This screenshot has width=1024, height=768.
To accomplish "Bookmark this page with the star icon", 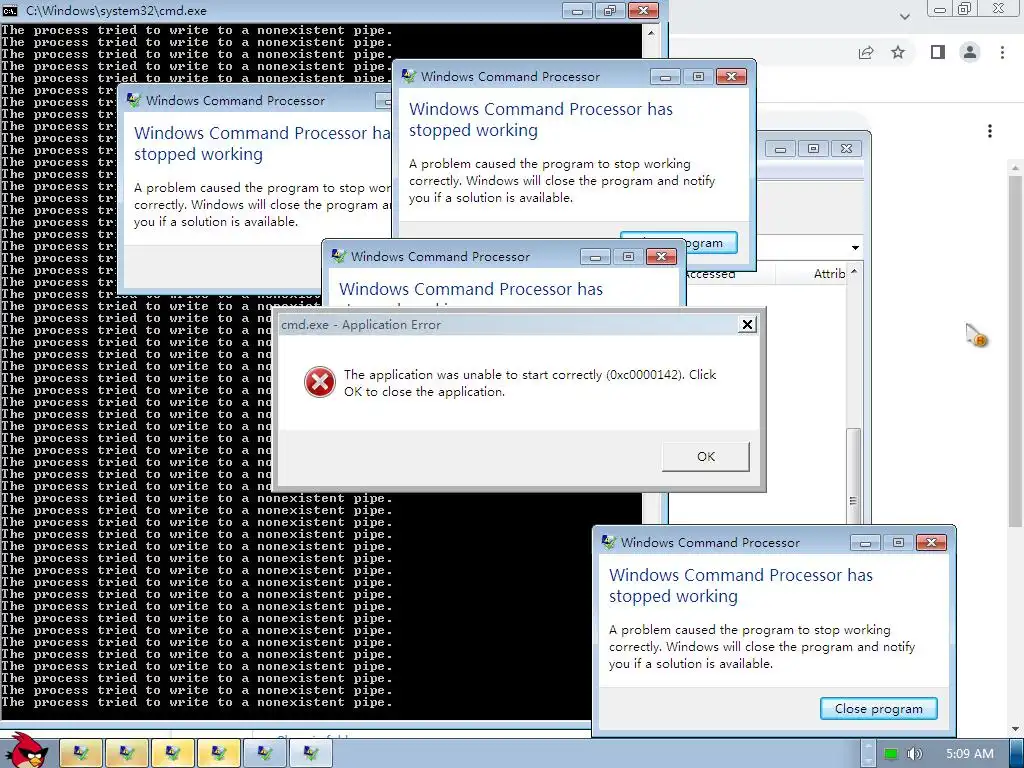I will click(x=898, y=52).
